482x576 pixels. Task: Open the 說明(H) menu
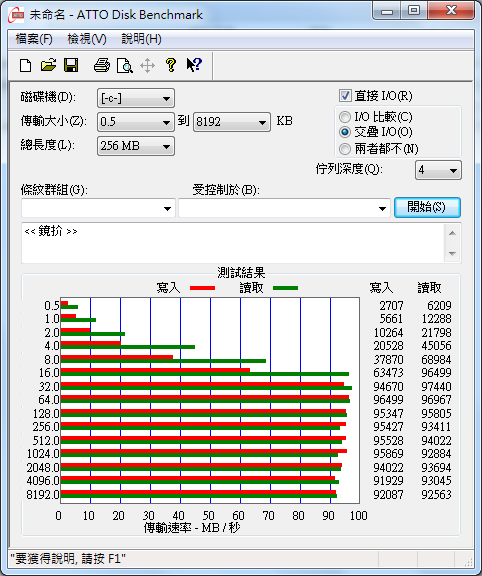(141, 39)
